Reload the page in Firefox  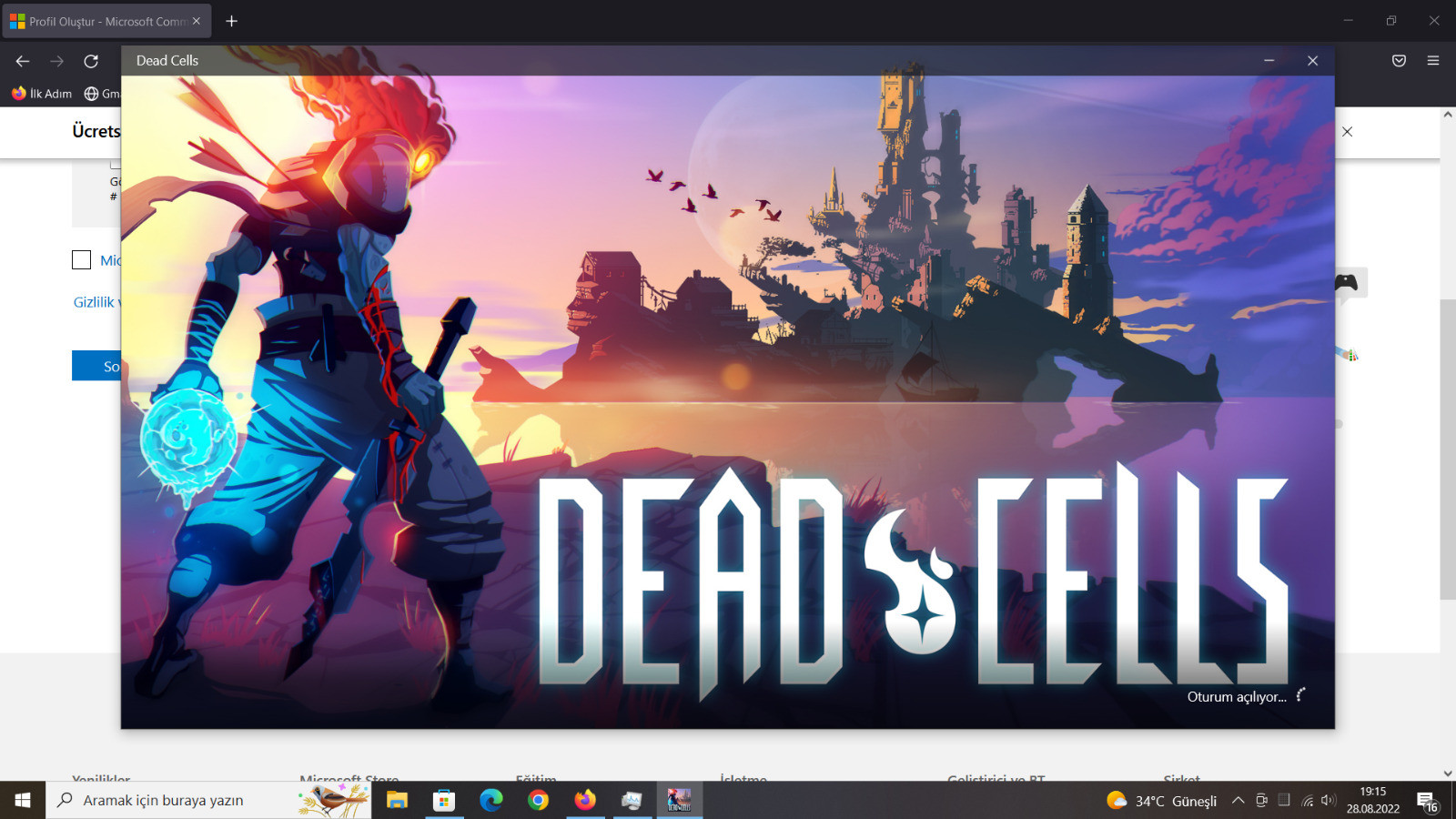coord(91,61)
